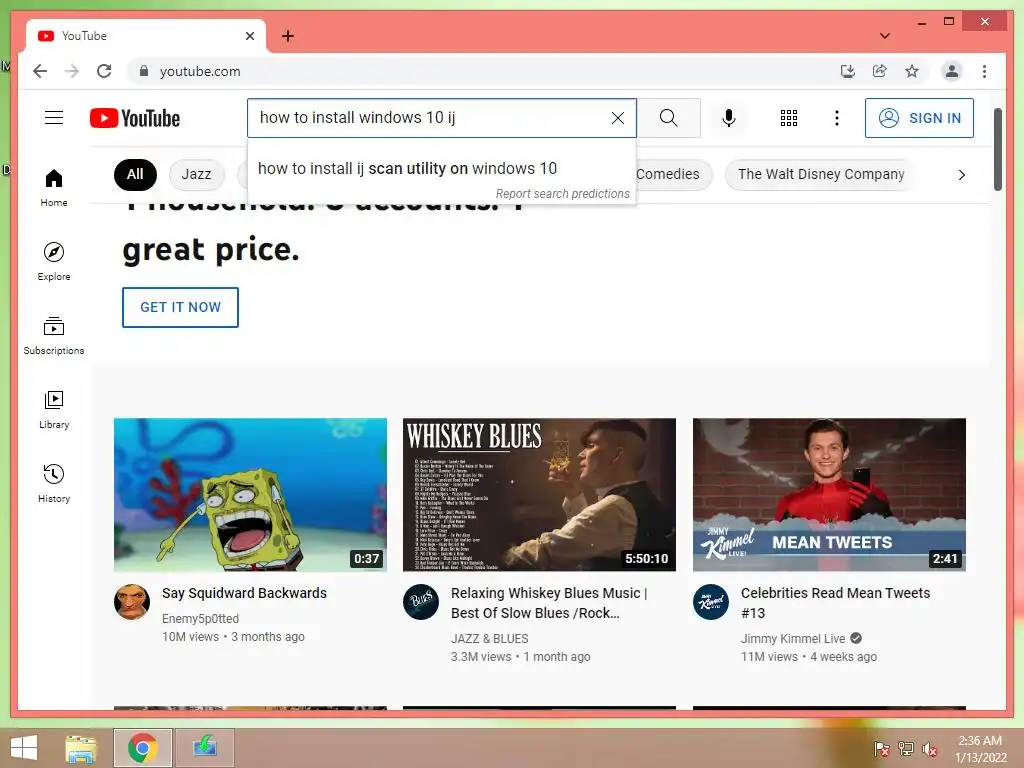Reload the page in Chrome
The image size is (1024, 768).
(x=104, y=71)
